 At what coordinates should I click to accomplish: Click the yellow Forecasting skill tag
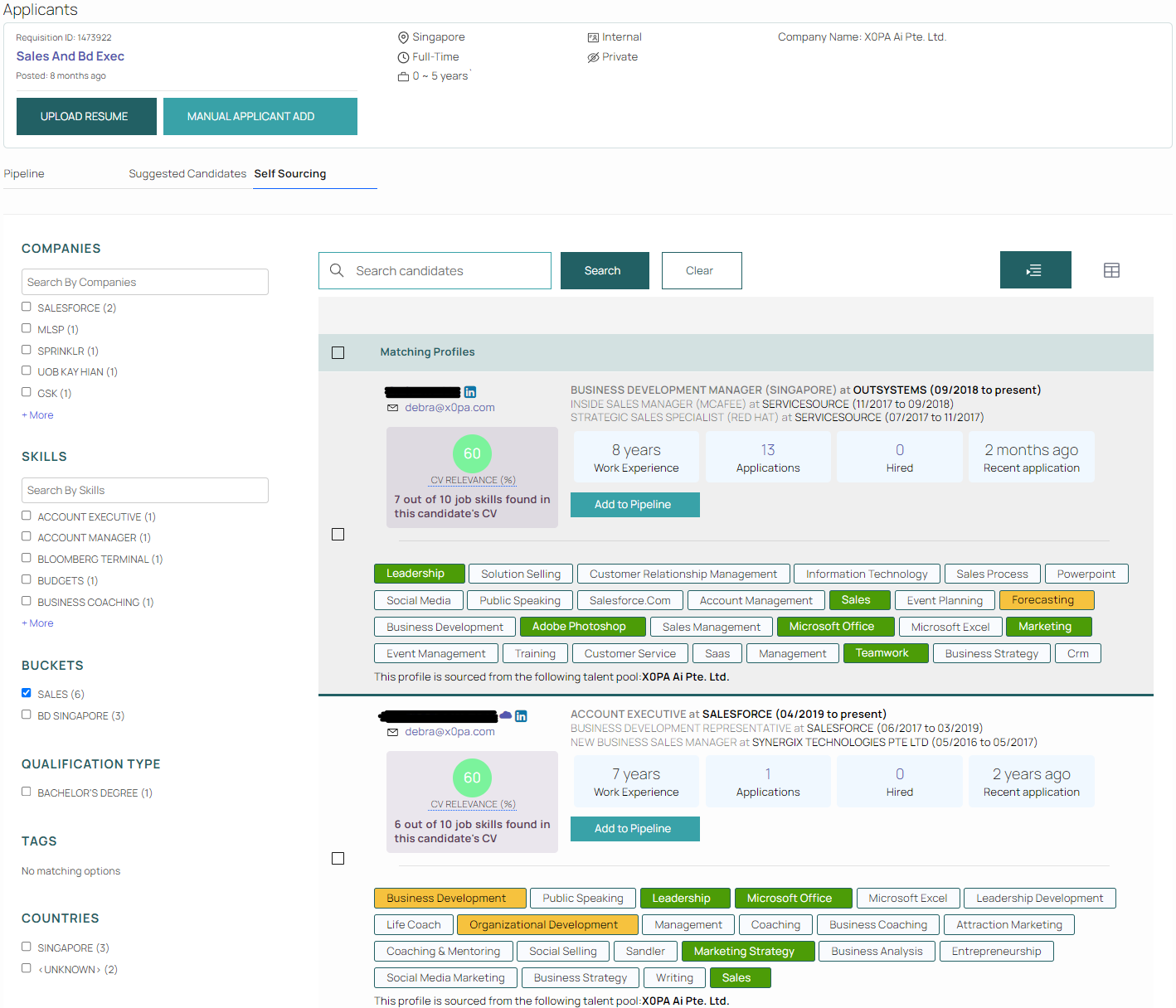click(1047, 600)
